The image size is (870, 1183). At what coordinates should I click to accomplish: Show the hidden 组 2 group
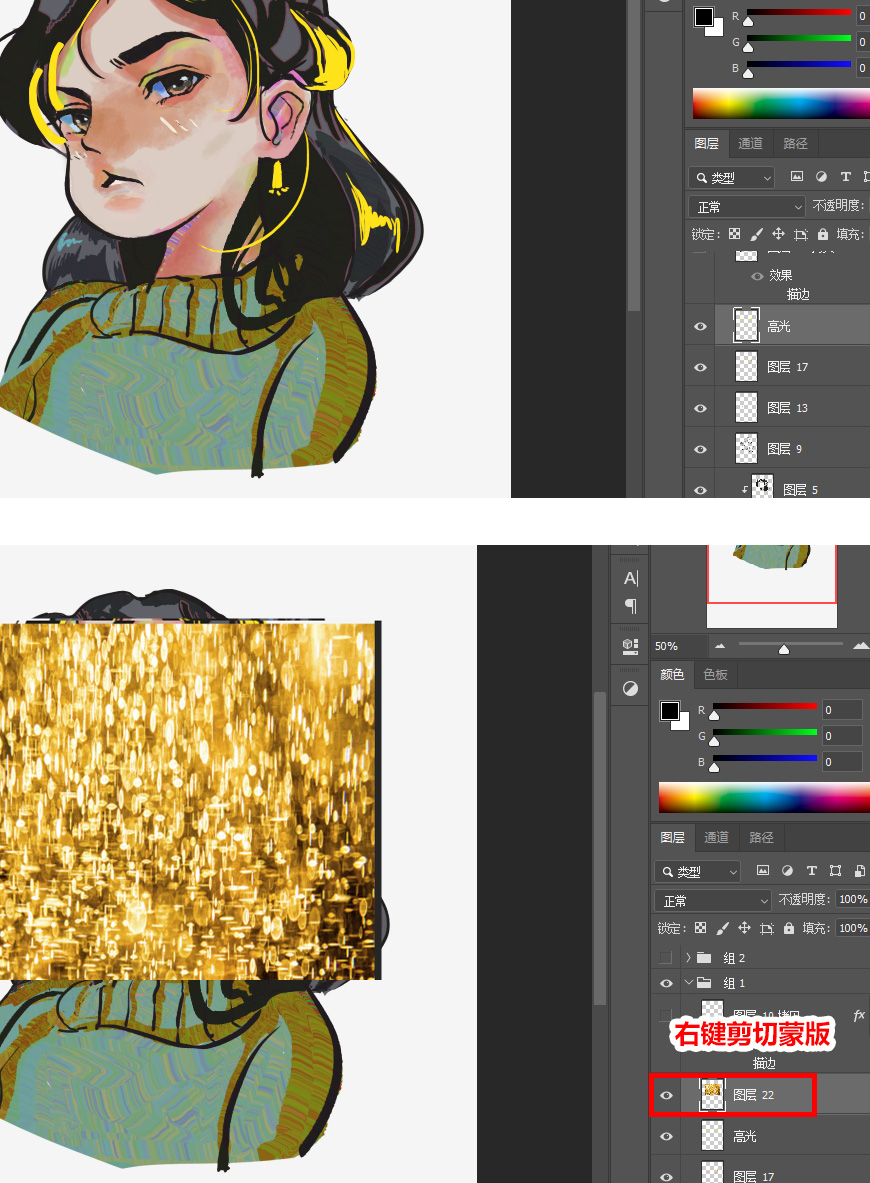666,958
